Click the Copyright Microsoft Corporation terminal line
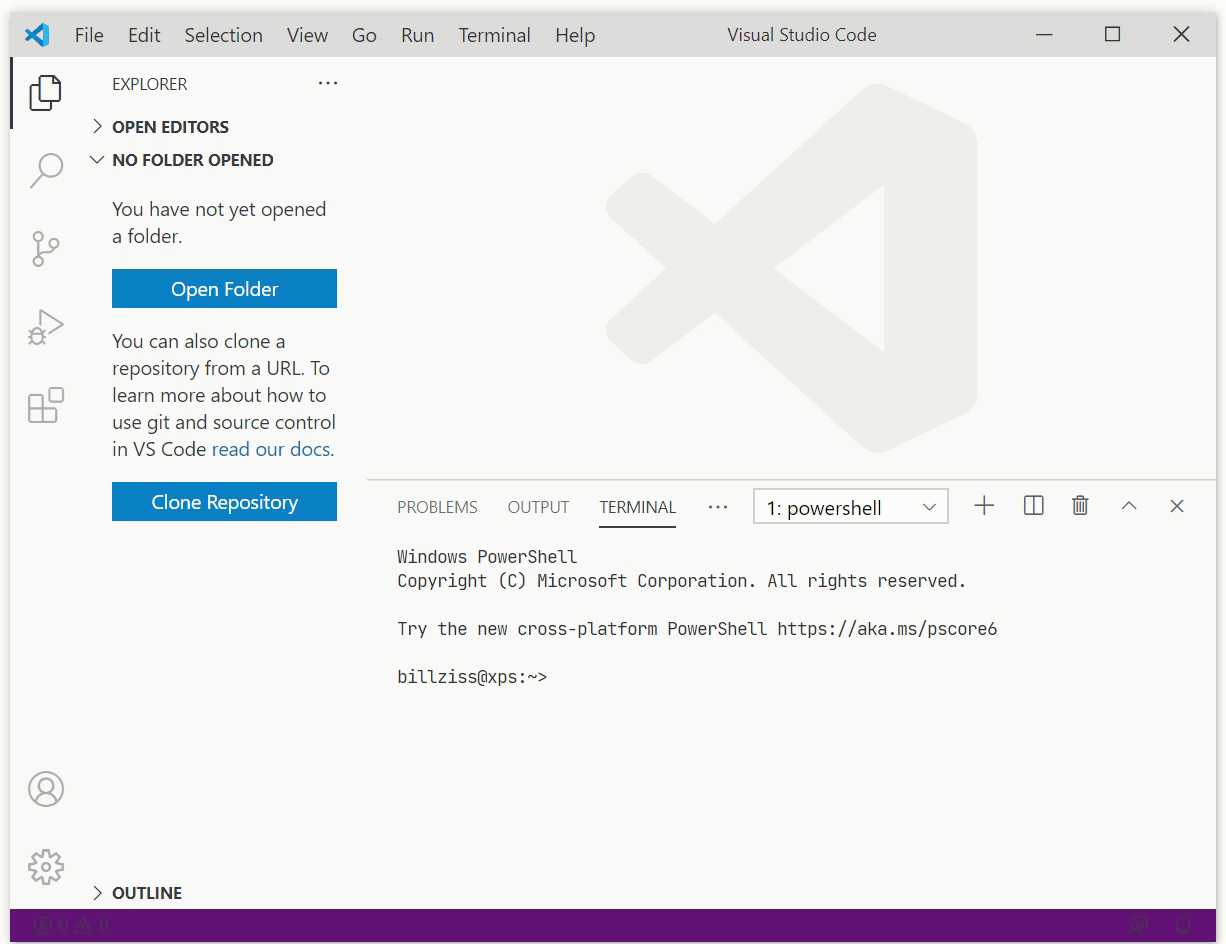The width and height of the screenshot is (1226, 944). 682,581
